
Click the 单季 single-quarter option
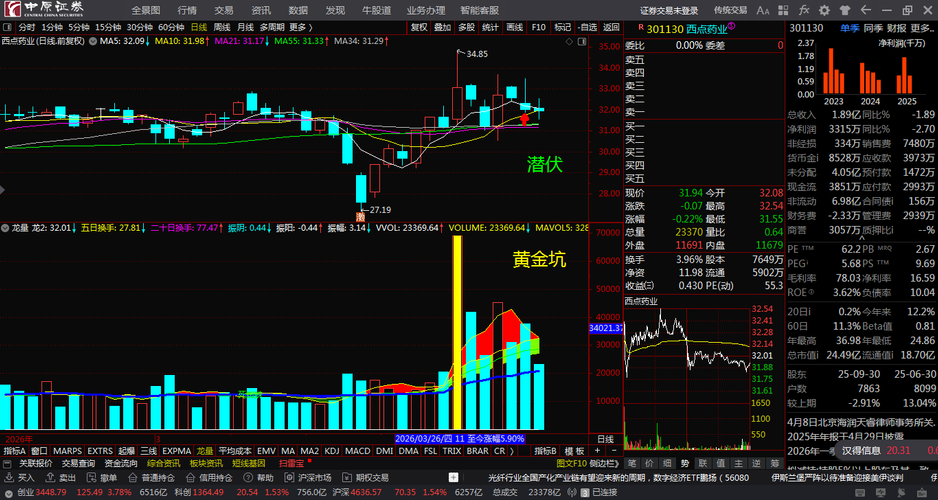click(x=848, y=28)
